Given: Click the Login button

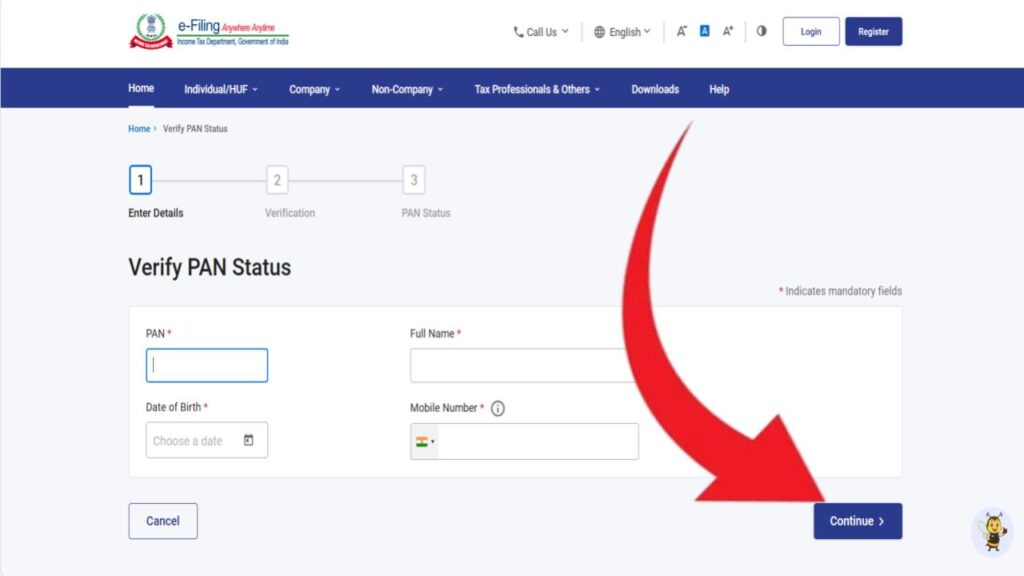Looking at the screenshot, I should pos(810,31).
